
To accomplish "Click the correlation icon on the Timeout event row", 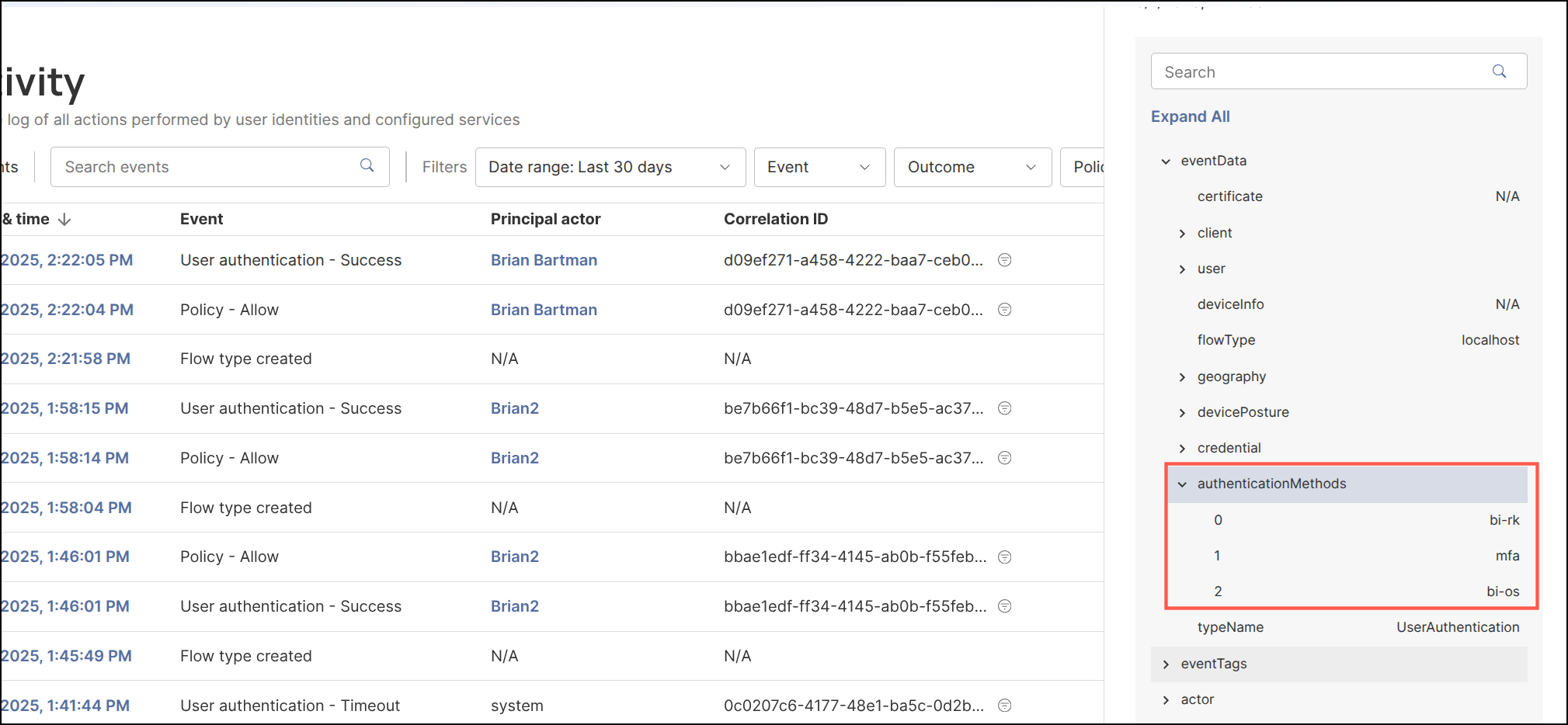I will [x=1004, y=706].
